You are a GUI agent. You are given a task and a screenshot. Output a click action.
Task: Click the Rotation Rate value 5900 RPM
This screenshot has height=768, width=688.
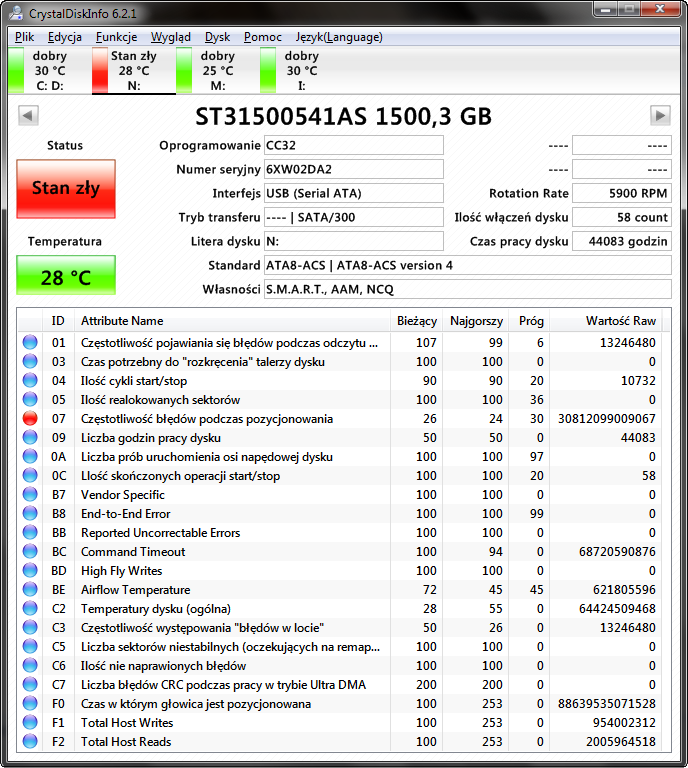(x=622, y=193)
